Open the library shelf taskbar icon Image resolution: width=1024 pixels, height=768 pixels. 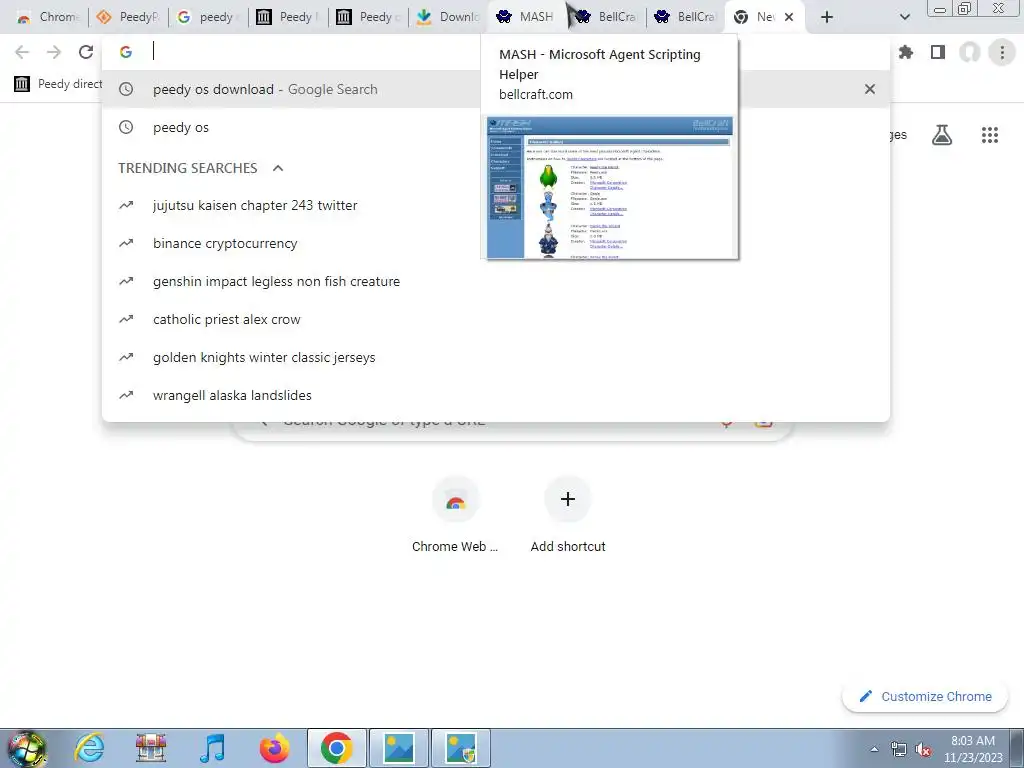pos(150,748)
